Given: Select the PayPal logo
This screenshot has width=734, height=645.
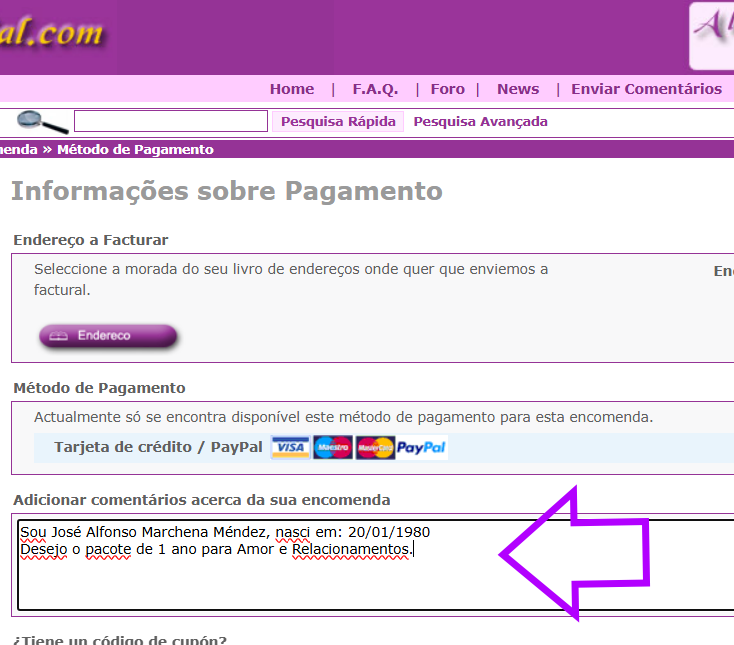Looking at the screenshot, I should tap(421, 448).
